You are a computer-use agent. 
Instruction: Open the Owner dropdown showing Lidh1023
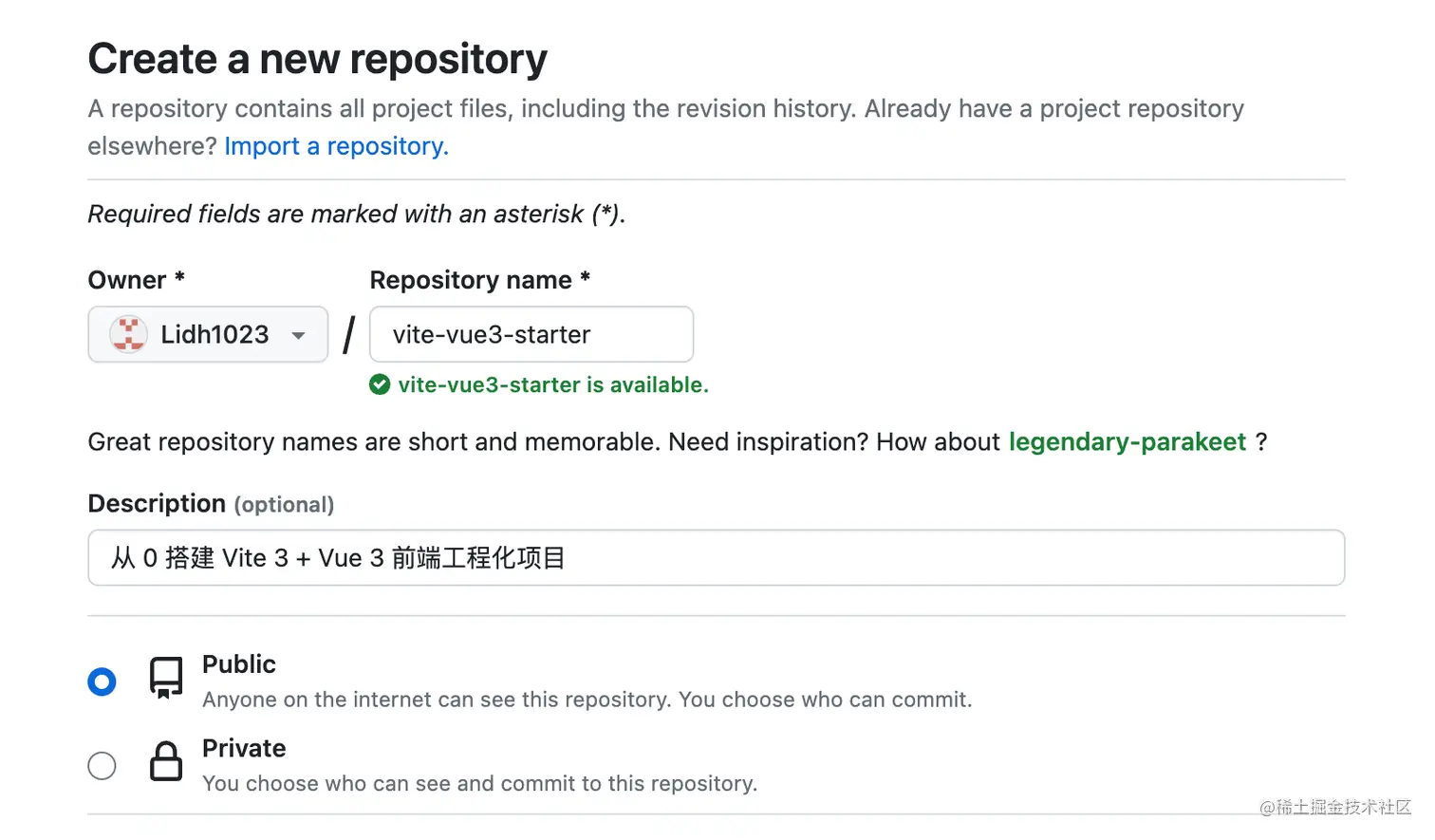(208, 334)
